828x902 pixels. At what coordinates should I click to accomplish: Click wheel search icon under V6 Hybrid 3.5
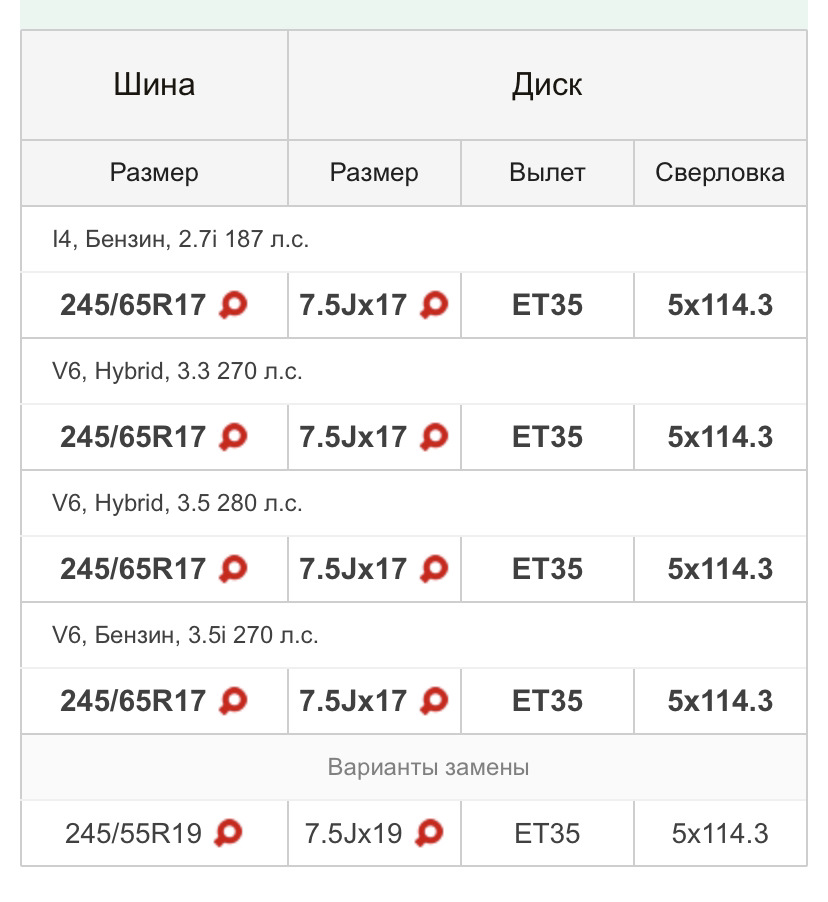pos(434,569)
